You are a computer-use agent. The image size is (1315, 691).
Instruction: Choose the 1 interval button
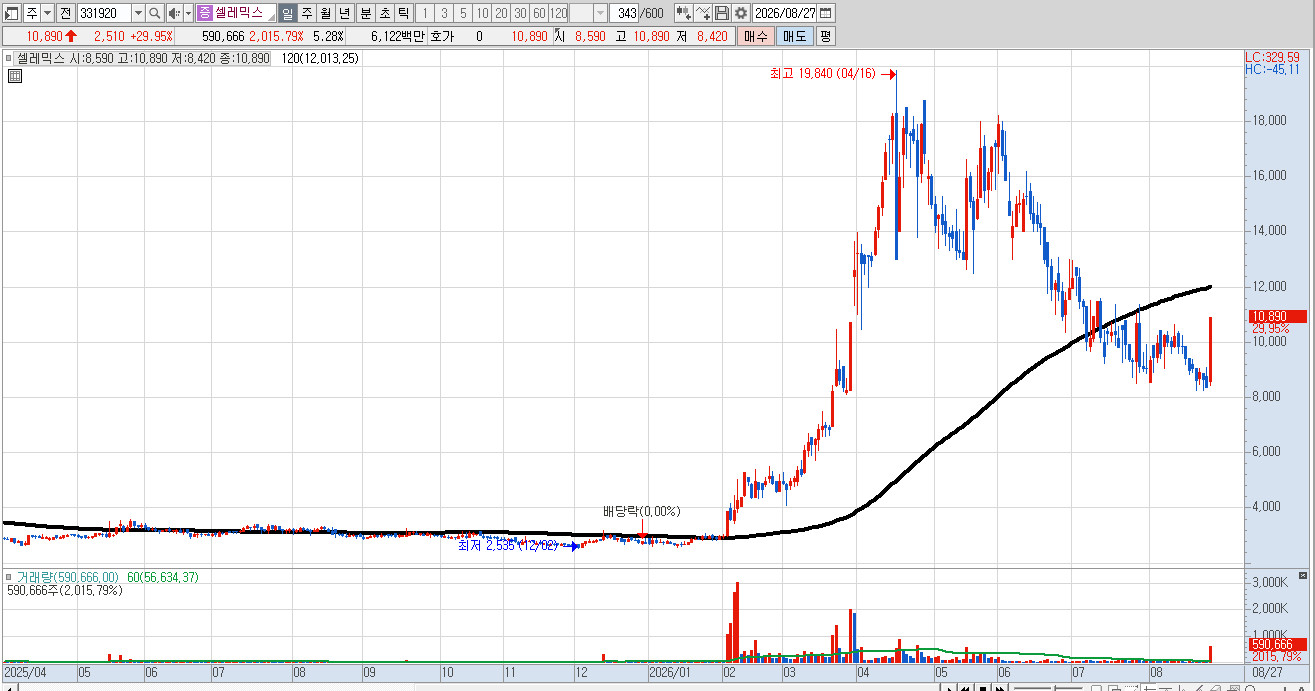(425, 13)
